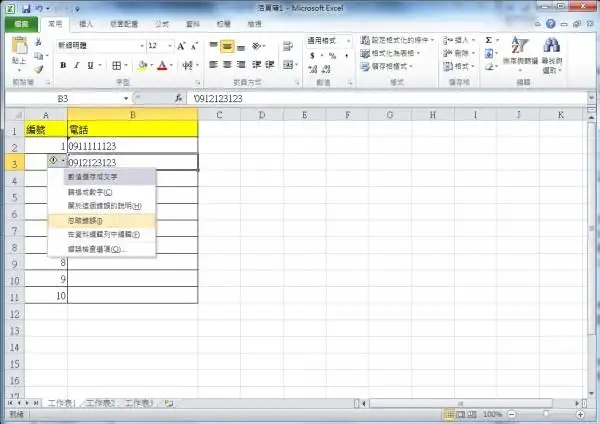This screenshot has height=424, width=600.
Task: Open Format as Table menu
Action: click(x=390, y=53)
